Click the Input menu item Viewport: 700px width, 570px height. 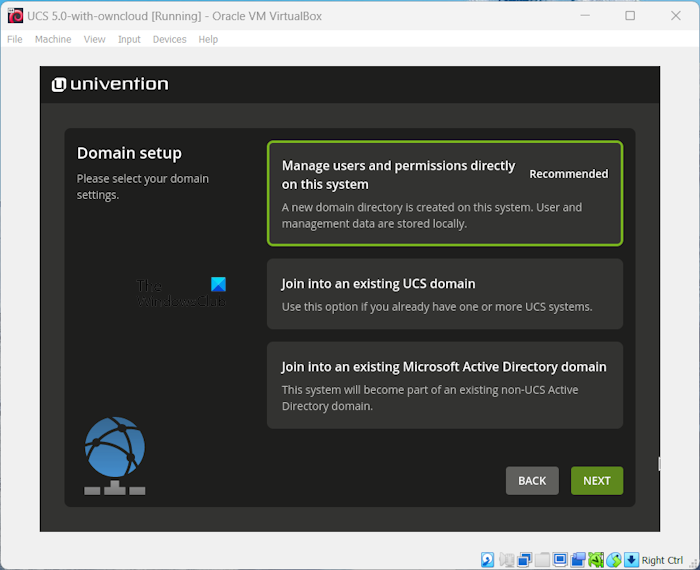coord(129,39)
